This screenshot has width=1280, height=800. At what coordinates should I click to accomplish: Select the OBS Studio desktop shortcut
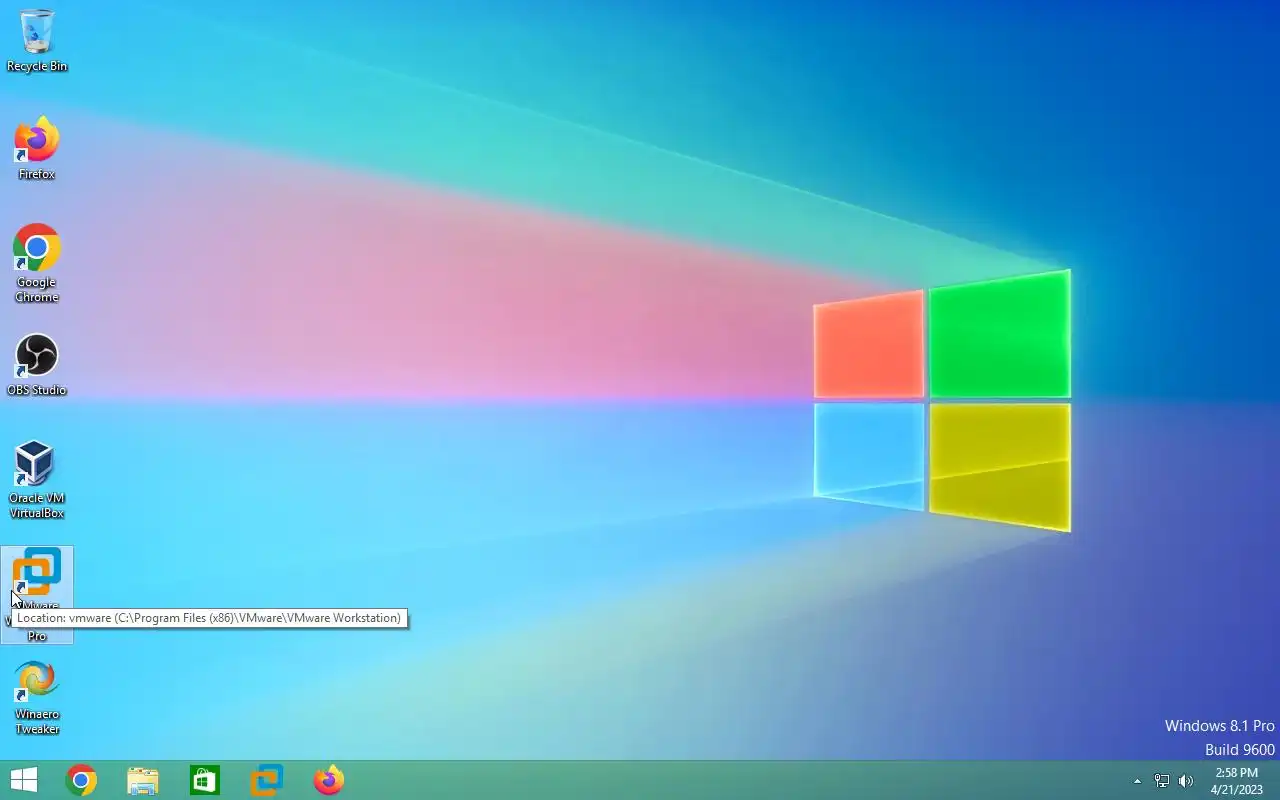pos(37,364)
